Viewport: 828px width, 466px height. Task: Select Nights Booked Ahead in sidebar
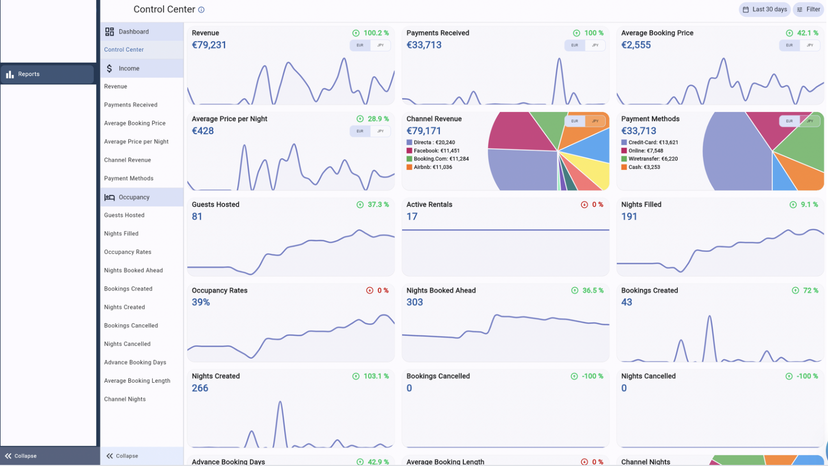click(x=133, y=271)
